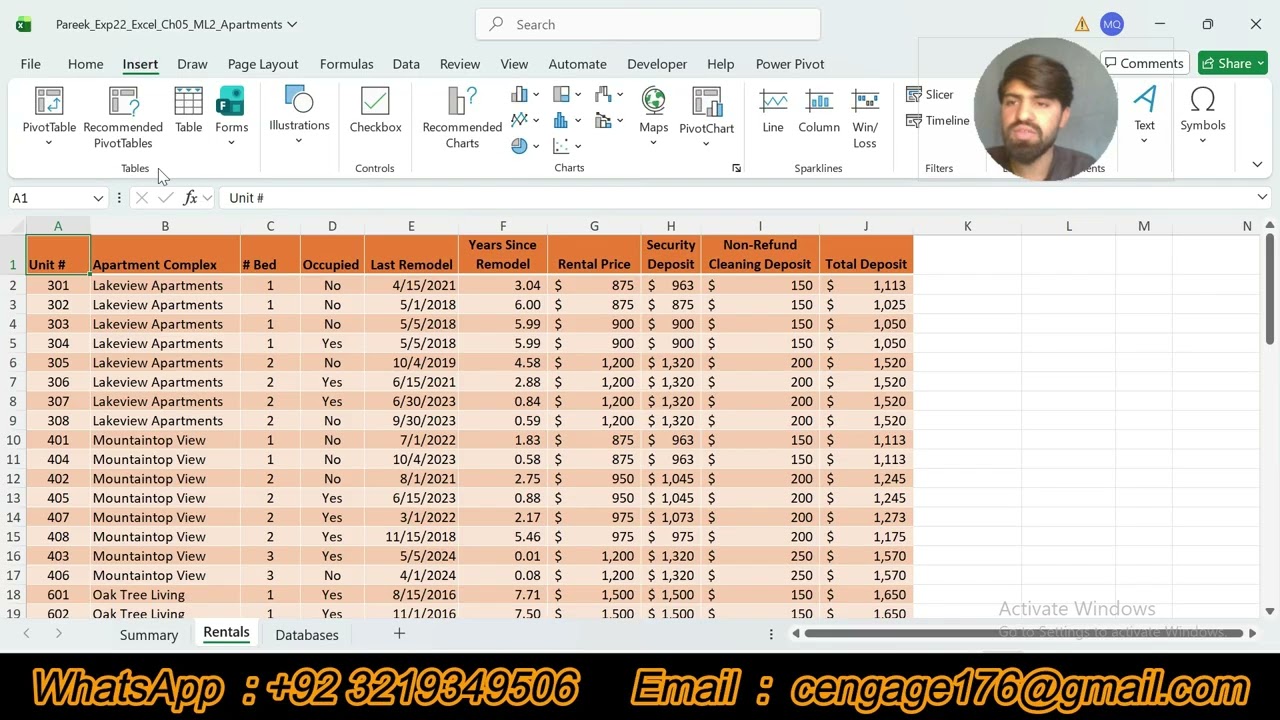The height and width of the screenshot is (720, 1280).
Task: Open the Forms tool
Action: point(231,117)
